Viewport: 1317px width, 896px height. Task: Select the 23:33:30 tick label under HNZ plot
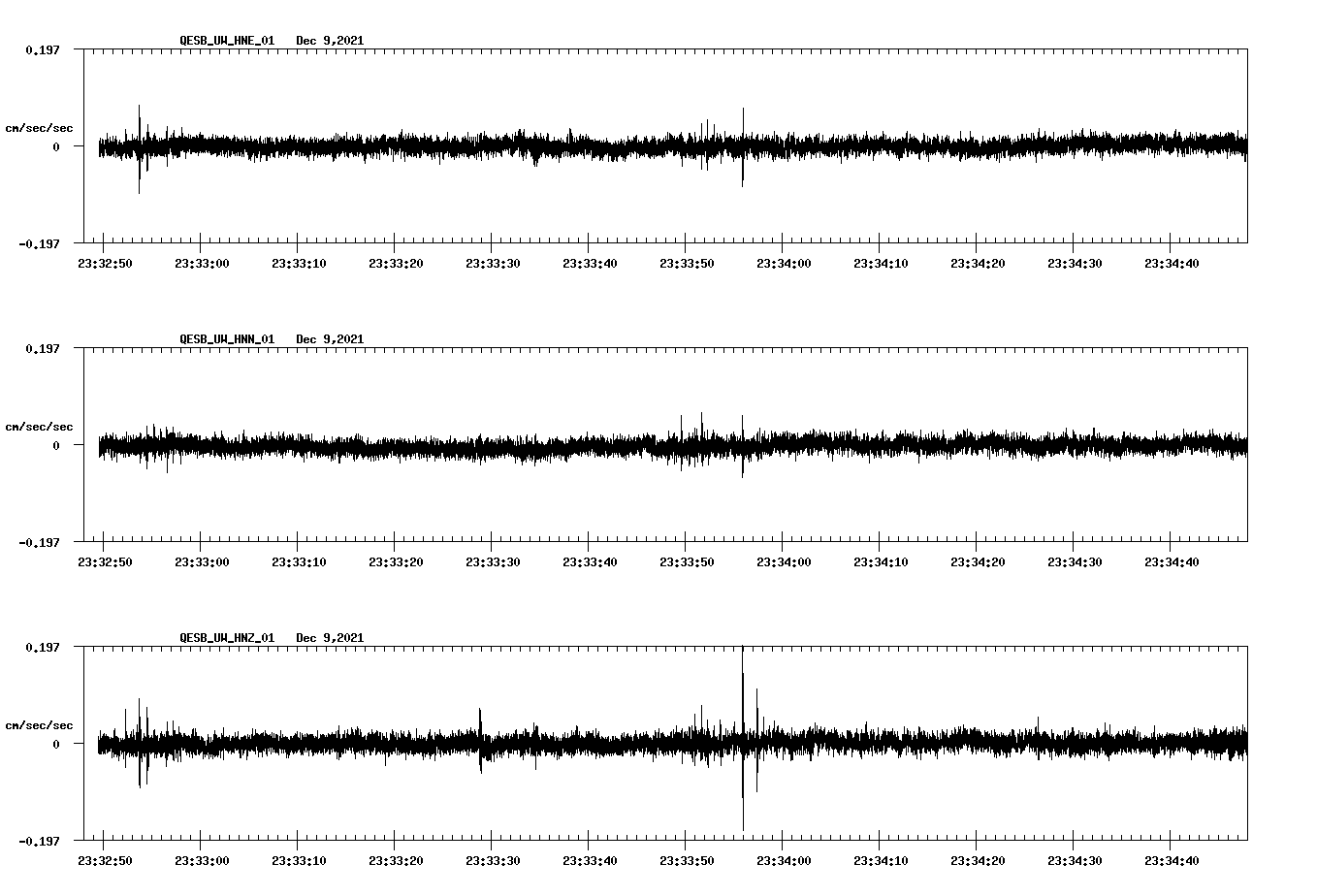click(492, 861)
